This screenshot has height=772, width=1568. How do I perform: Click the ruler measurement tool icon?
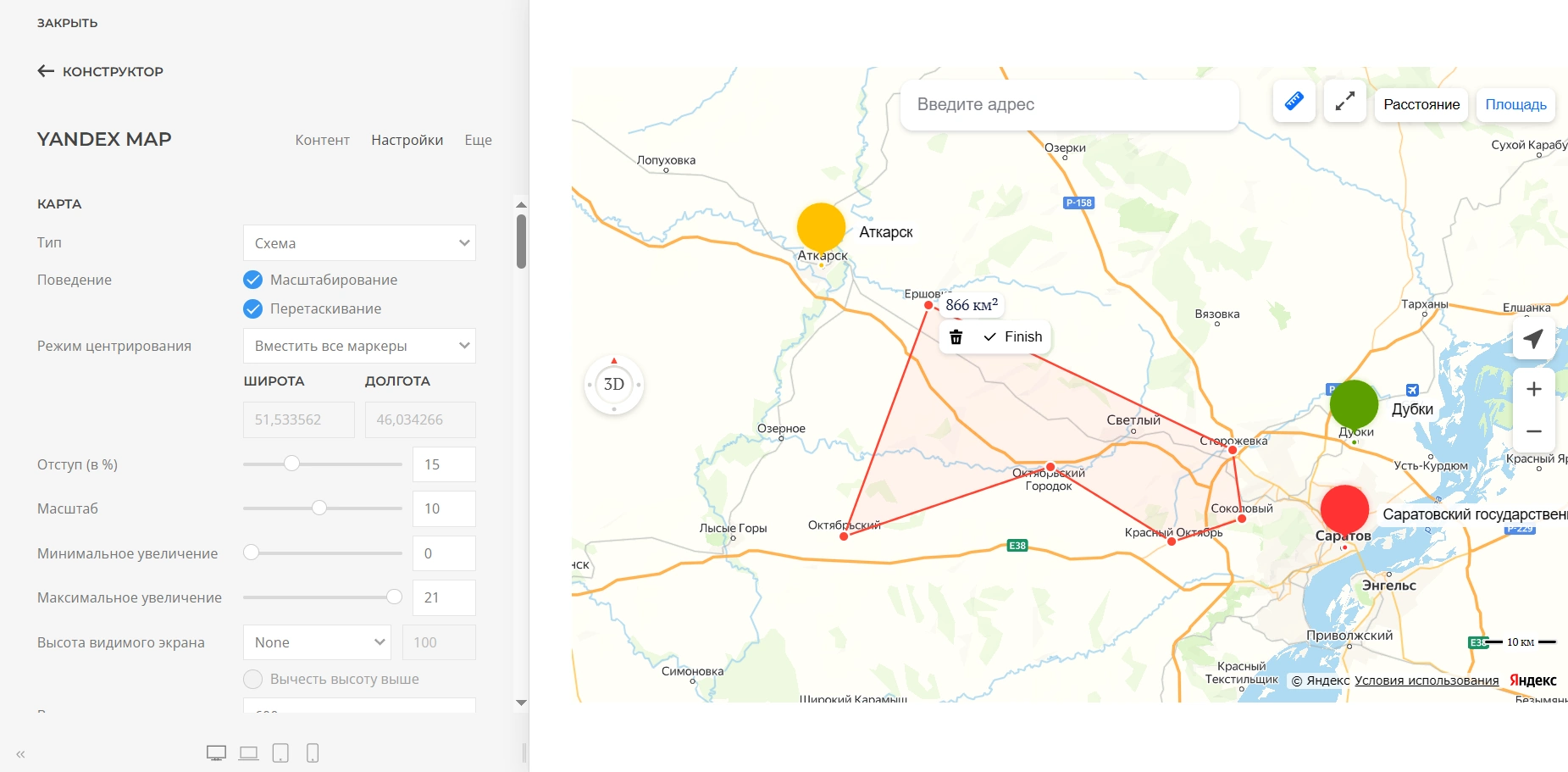[1294, 102]
